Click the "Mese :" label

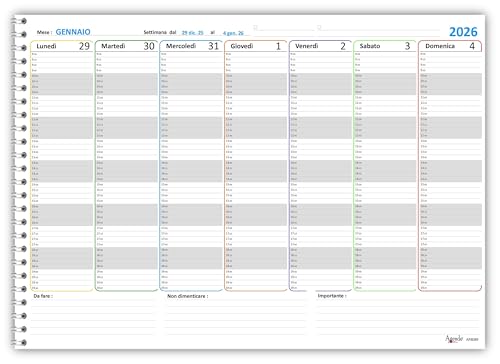pos(44,32)
